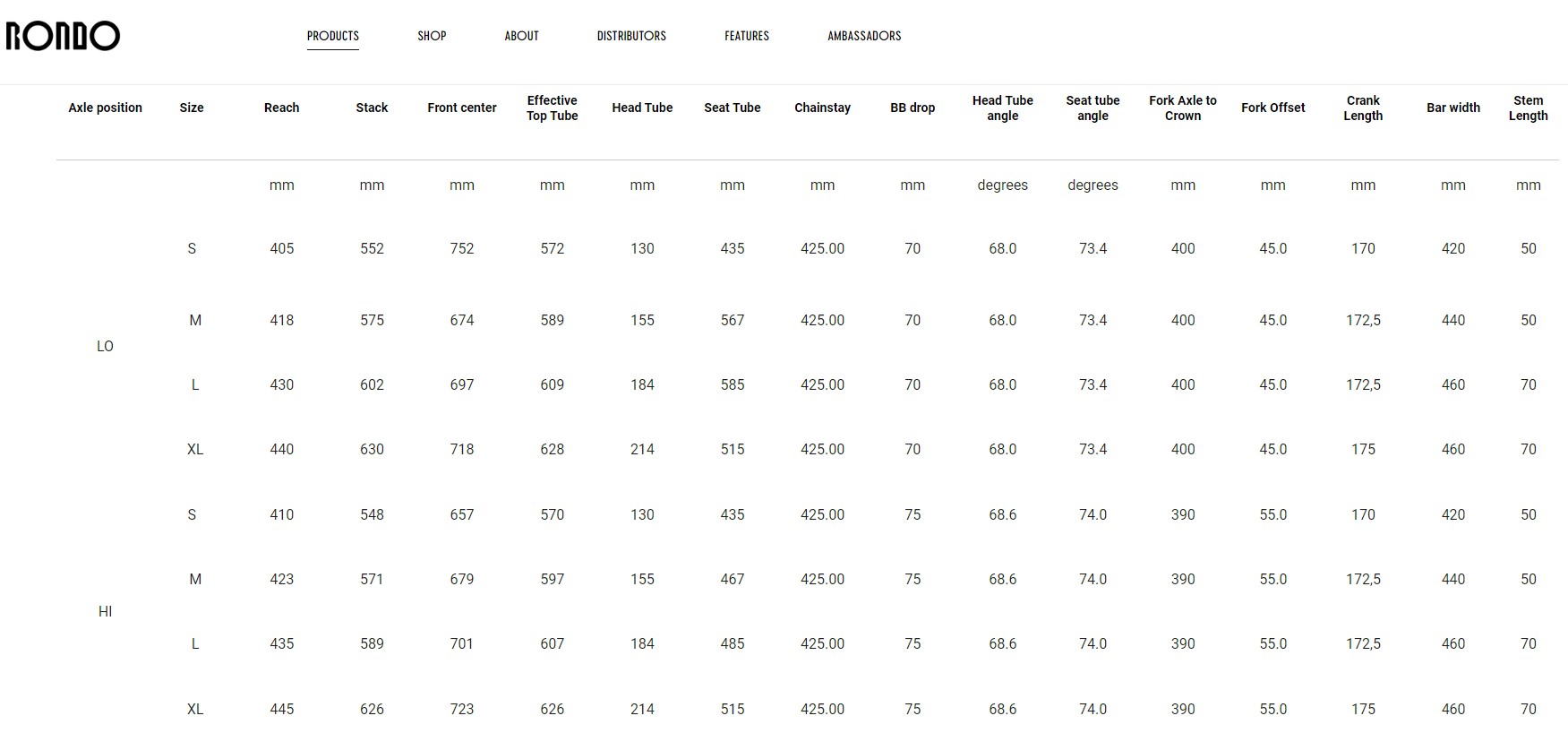Screen dimensions: 1568x733
Task: Select the BB drop header
Action: (x=913, y=108)
